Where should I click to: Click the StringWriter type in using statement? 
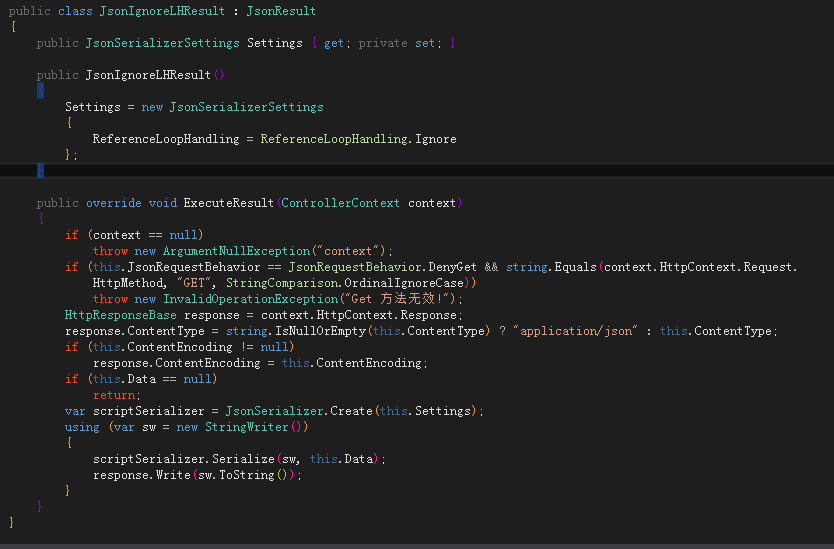(247, 427)
